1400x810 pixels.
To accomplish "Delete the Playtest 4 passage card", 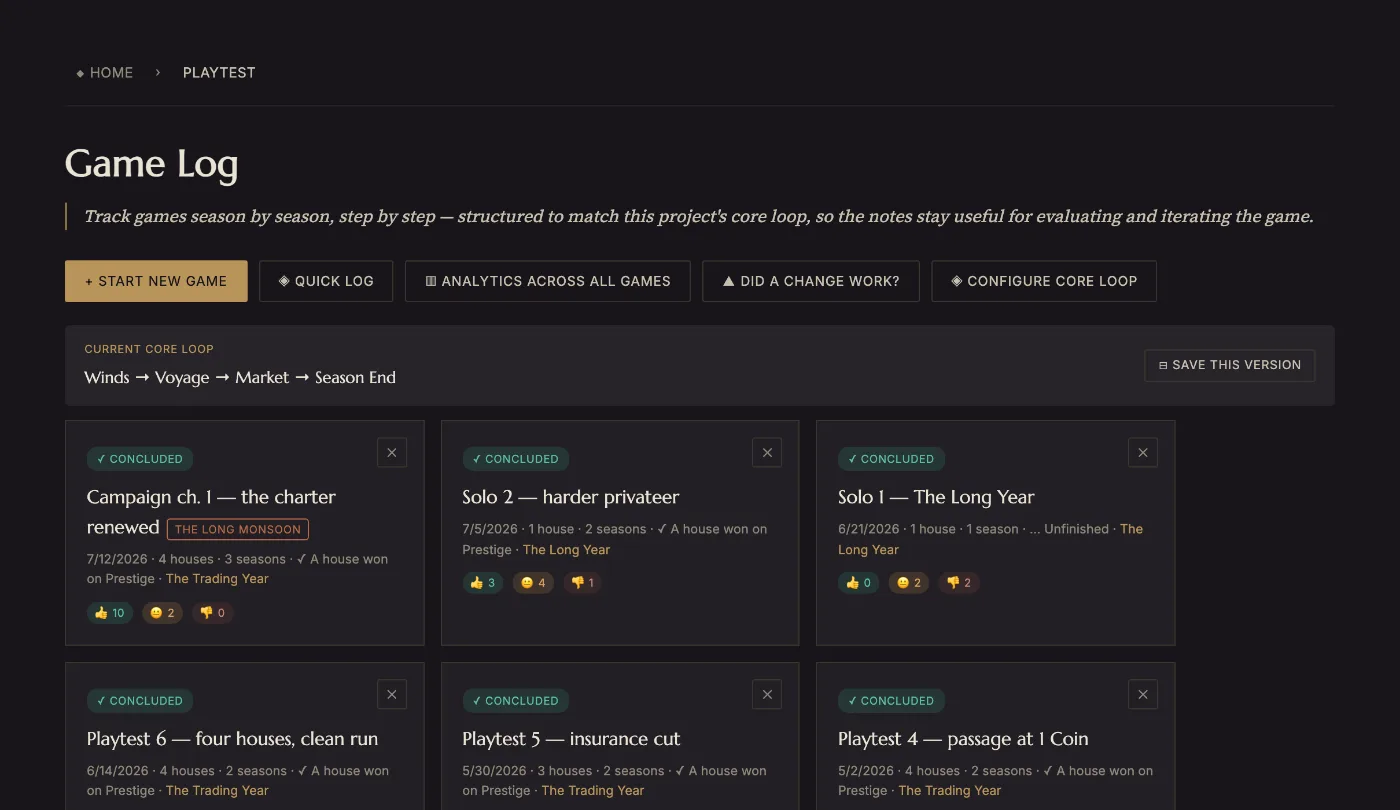I will tap(1143, 695).
